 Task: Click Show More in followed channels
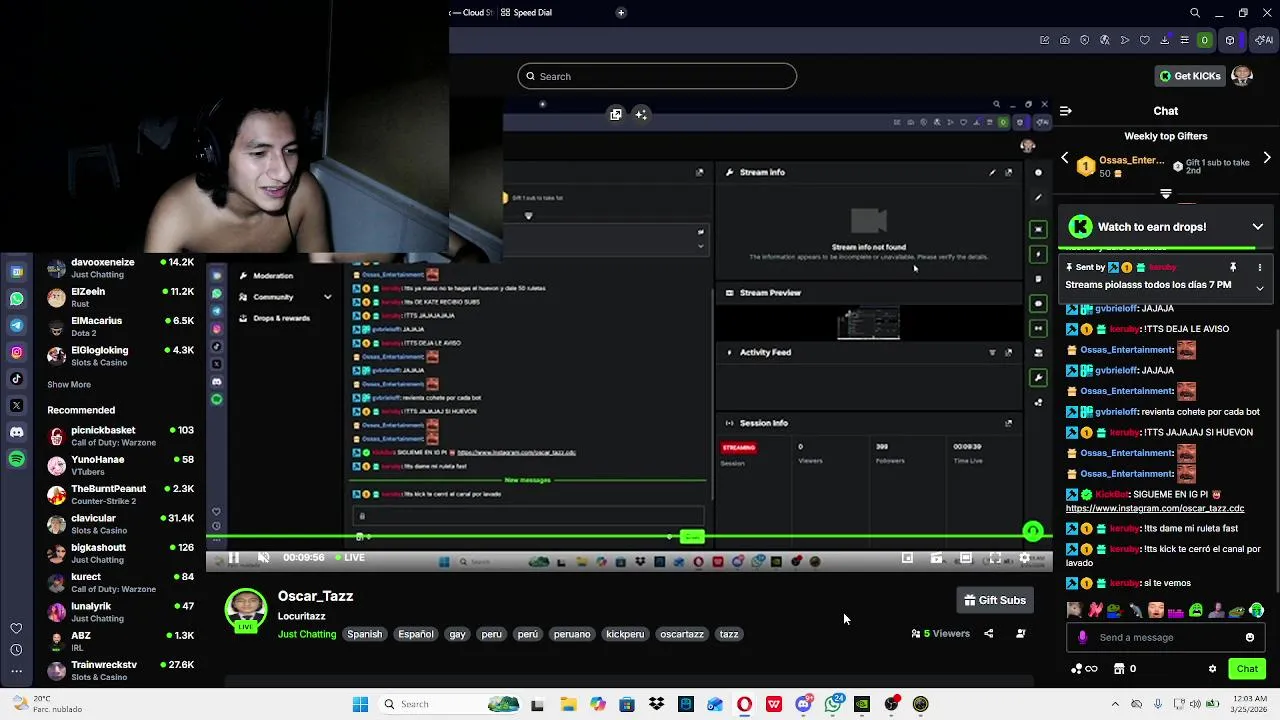pos(69,384)
